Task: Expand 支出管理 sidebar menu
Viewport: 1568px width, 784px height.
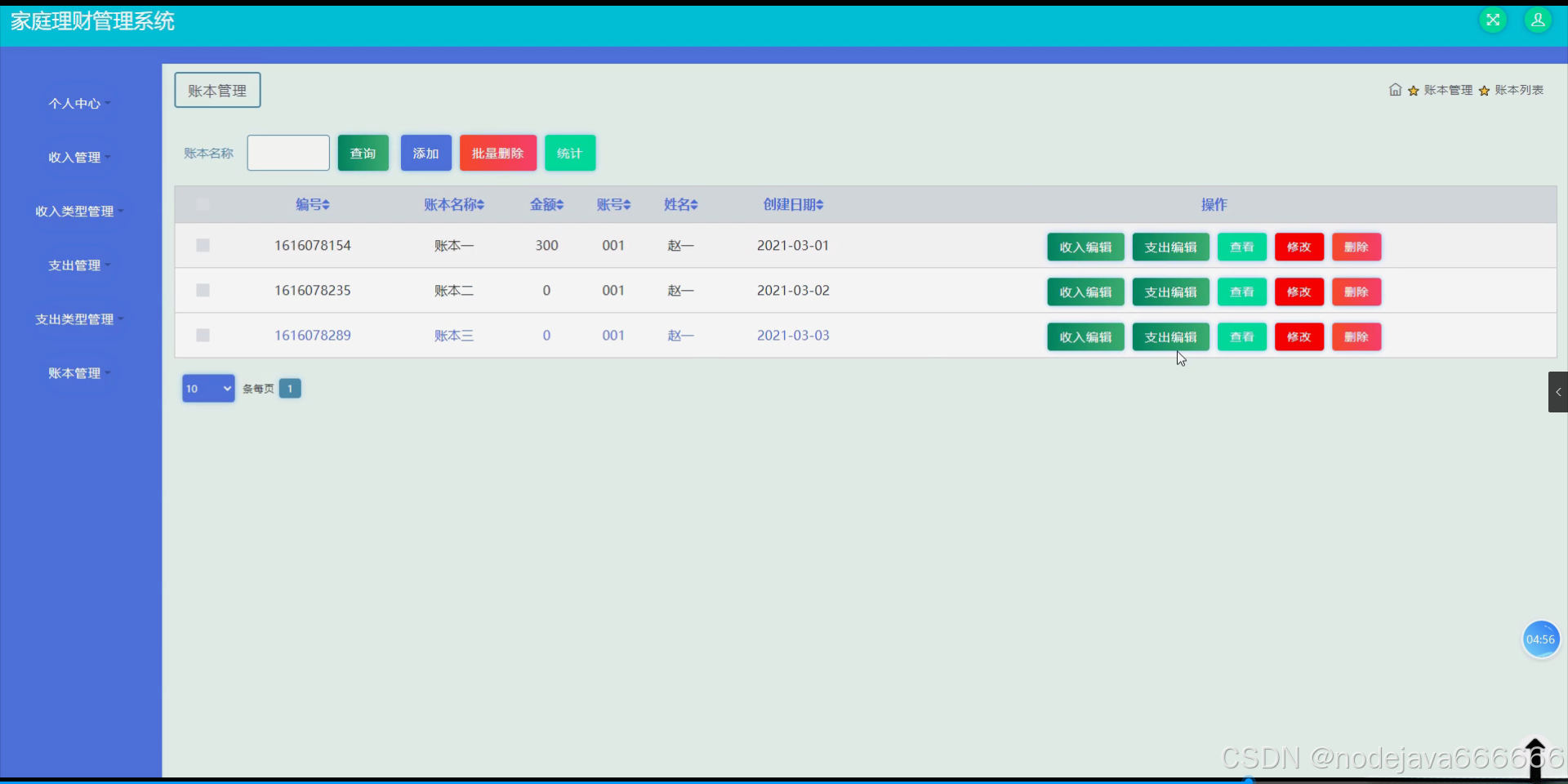Action: (x=79, y=265)
